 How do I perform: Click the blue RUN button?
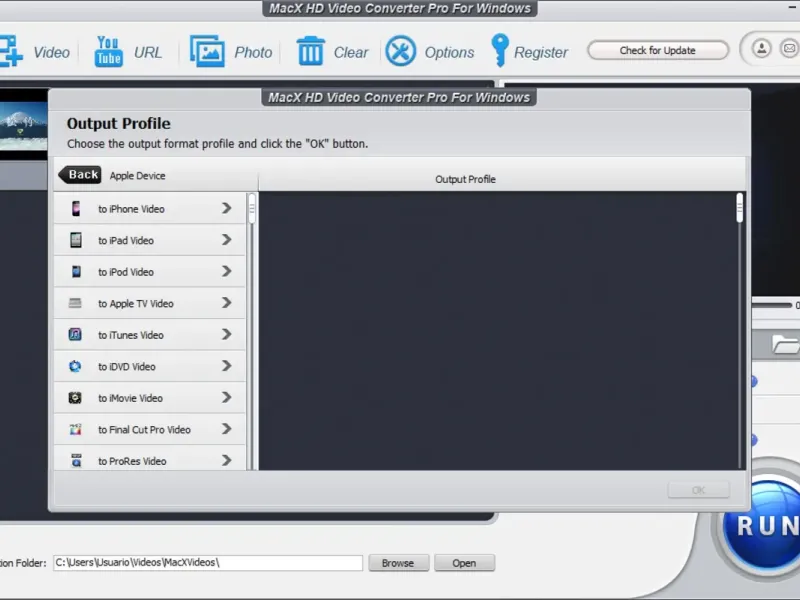pyautogui.click(x=762, y=526)
